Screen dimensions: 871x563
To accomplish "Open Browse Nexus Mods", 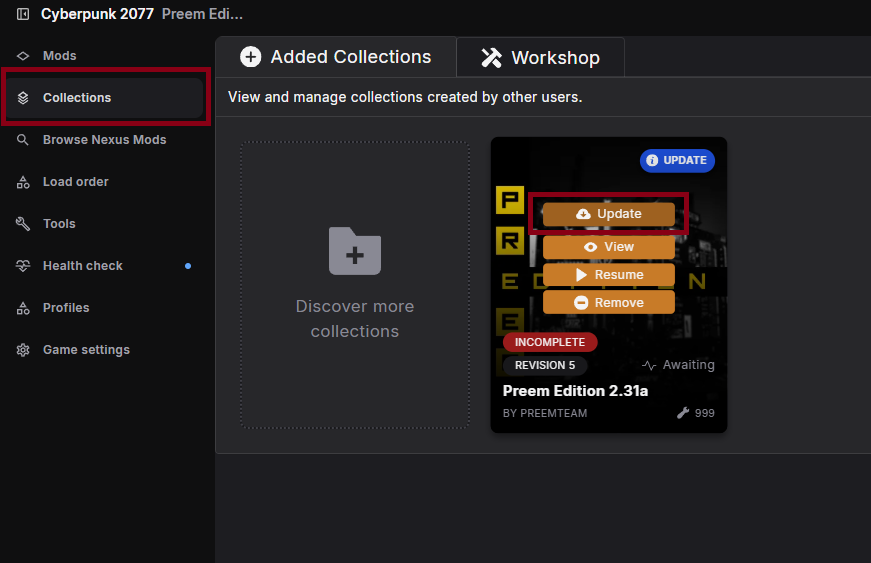I will click(x=106, y=140).
